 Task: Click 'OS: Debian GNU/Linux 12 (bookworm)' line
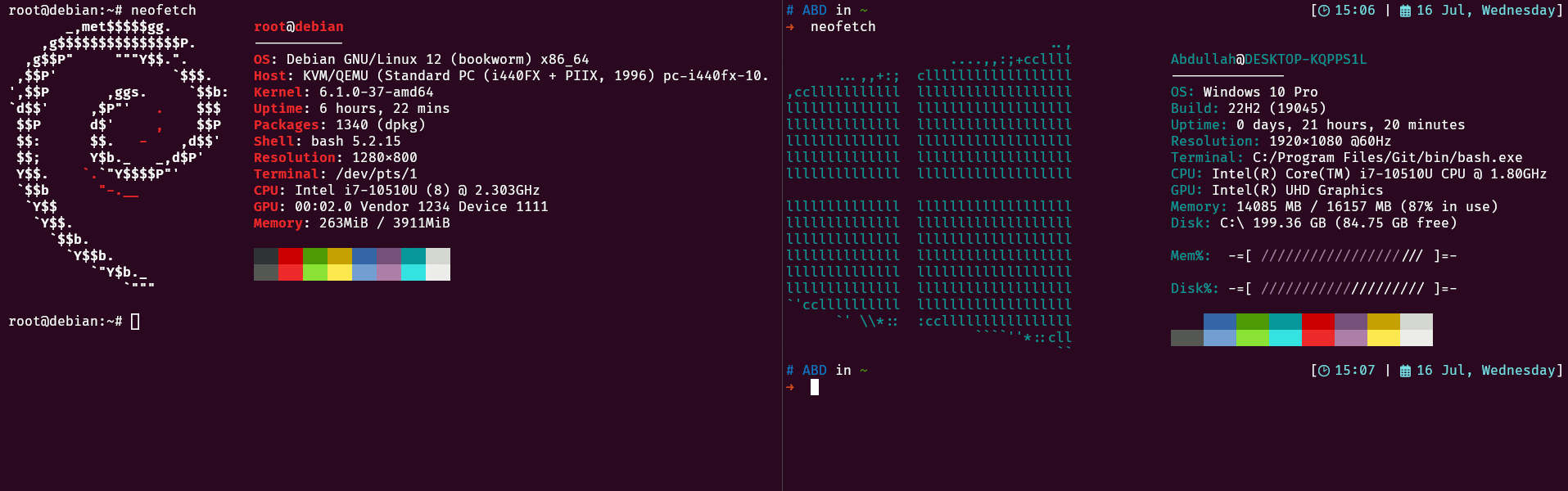421,60
